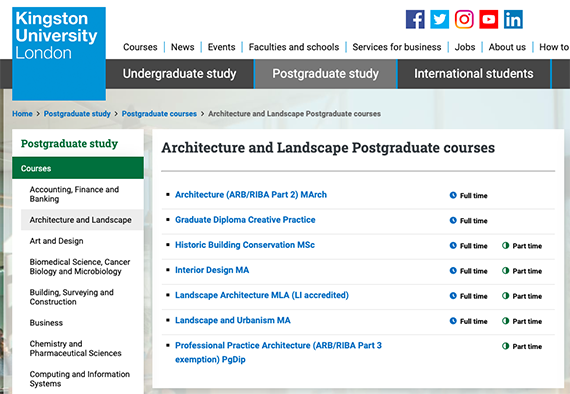
Task: Go to Courses in top menu
Action: coord(140,47)
